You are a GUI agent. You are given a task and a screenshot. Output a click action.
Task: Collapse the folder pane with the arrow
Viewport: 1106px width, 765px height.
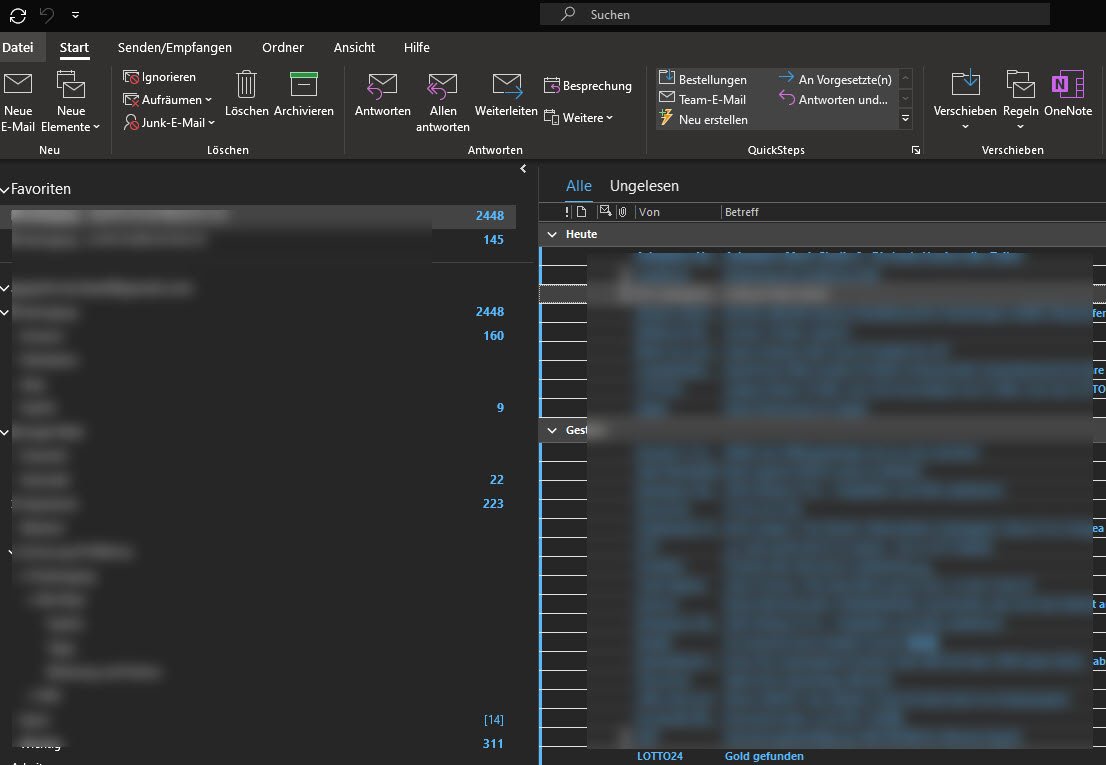coord(523,169)
